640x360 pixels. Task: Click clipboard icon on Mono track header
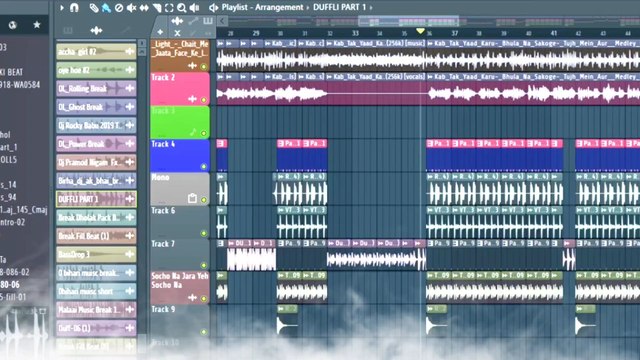tap(192, 198)
